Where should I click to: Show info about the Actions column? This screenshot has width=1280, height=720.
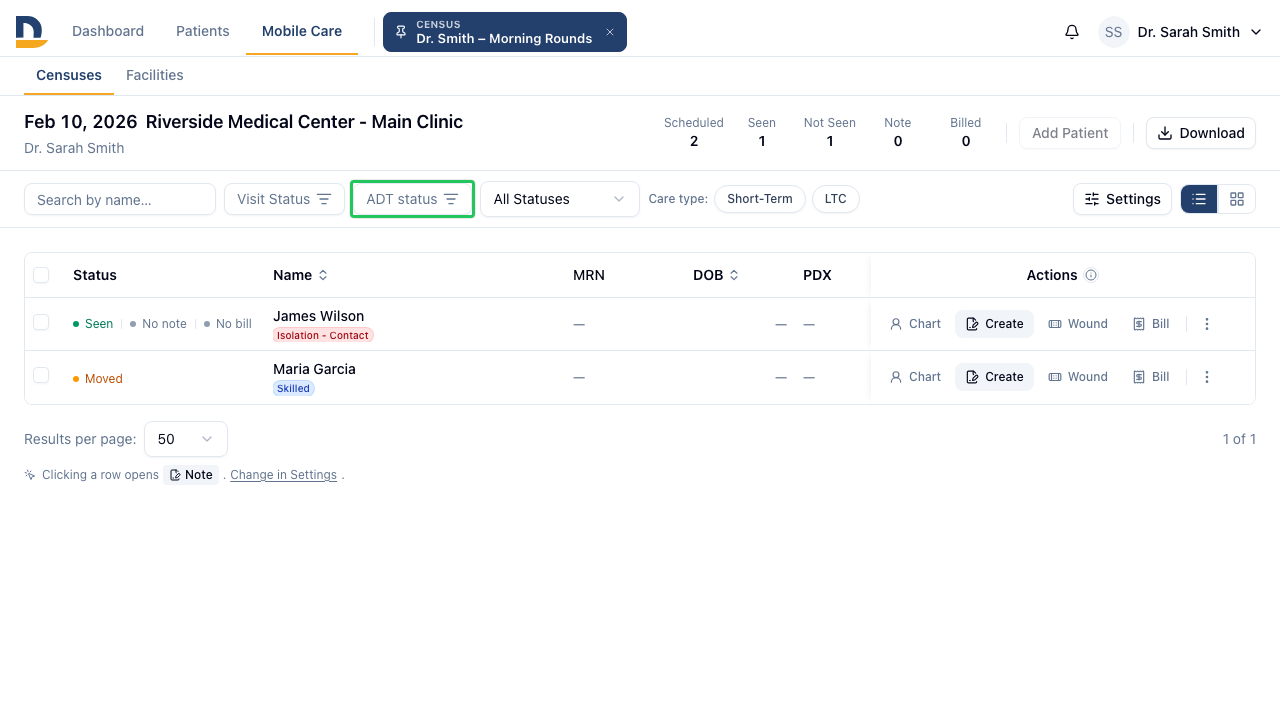coord(1091,275)
